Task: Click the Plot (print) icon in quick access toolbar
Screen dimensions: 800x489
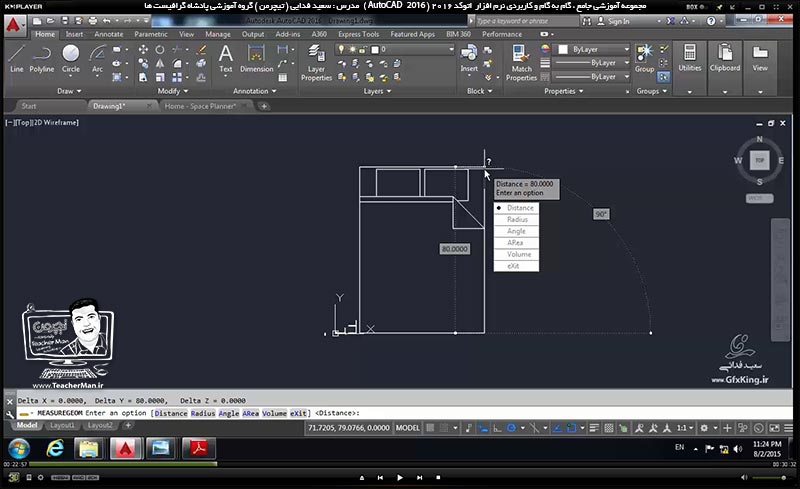Action: [x=92, y=21]
